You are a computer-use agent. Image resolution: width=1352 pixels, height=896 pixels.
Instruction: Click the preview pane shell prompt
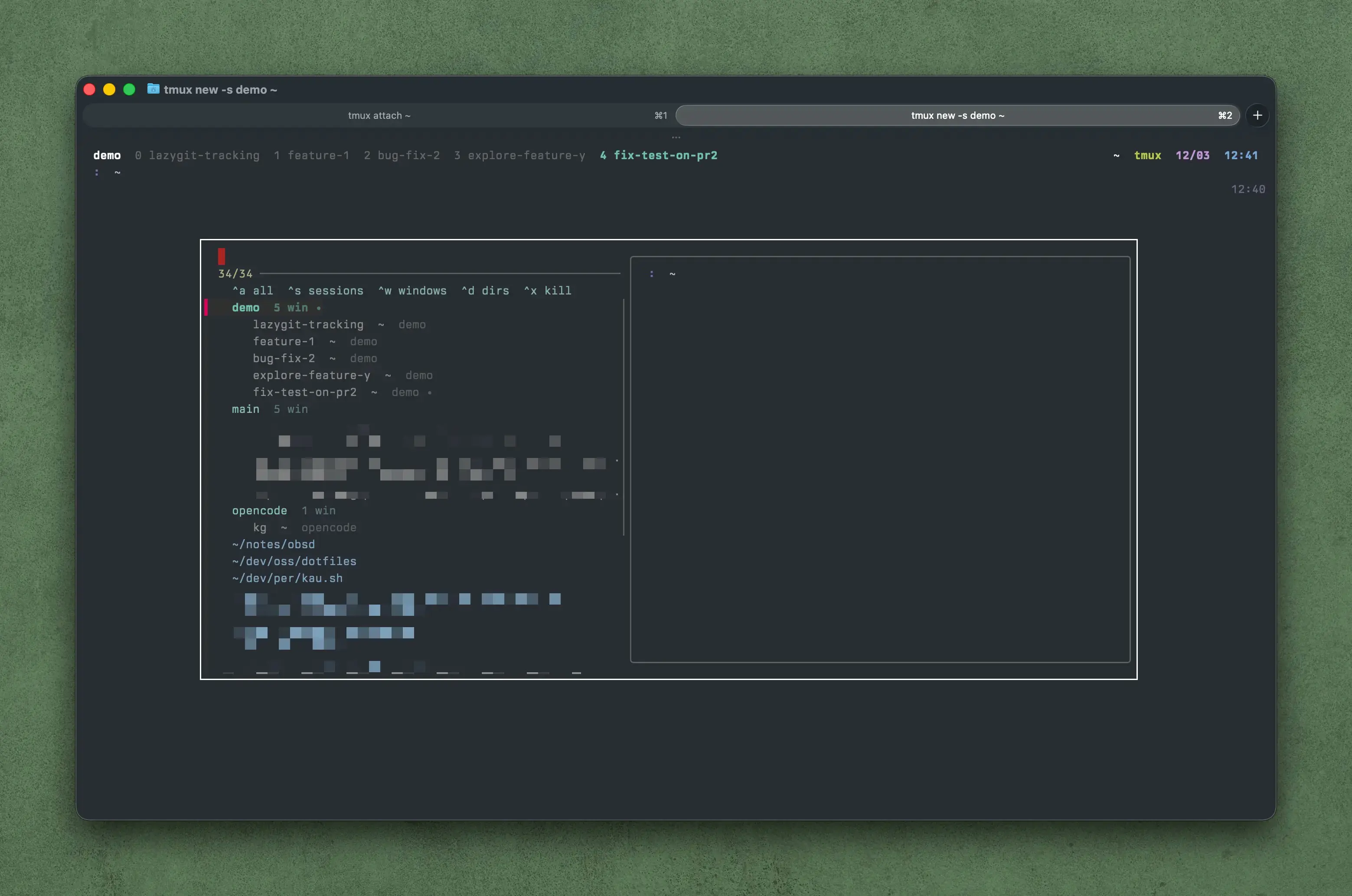pos(662,274)
